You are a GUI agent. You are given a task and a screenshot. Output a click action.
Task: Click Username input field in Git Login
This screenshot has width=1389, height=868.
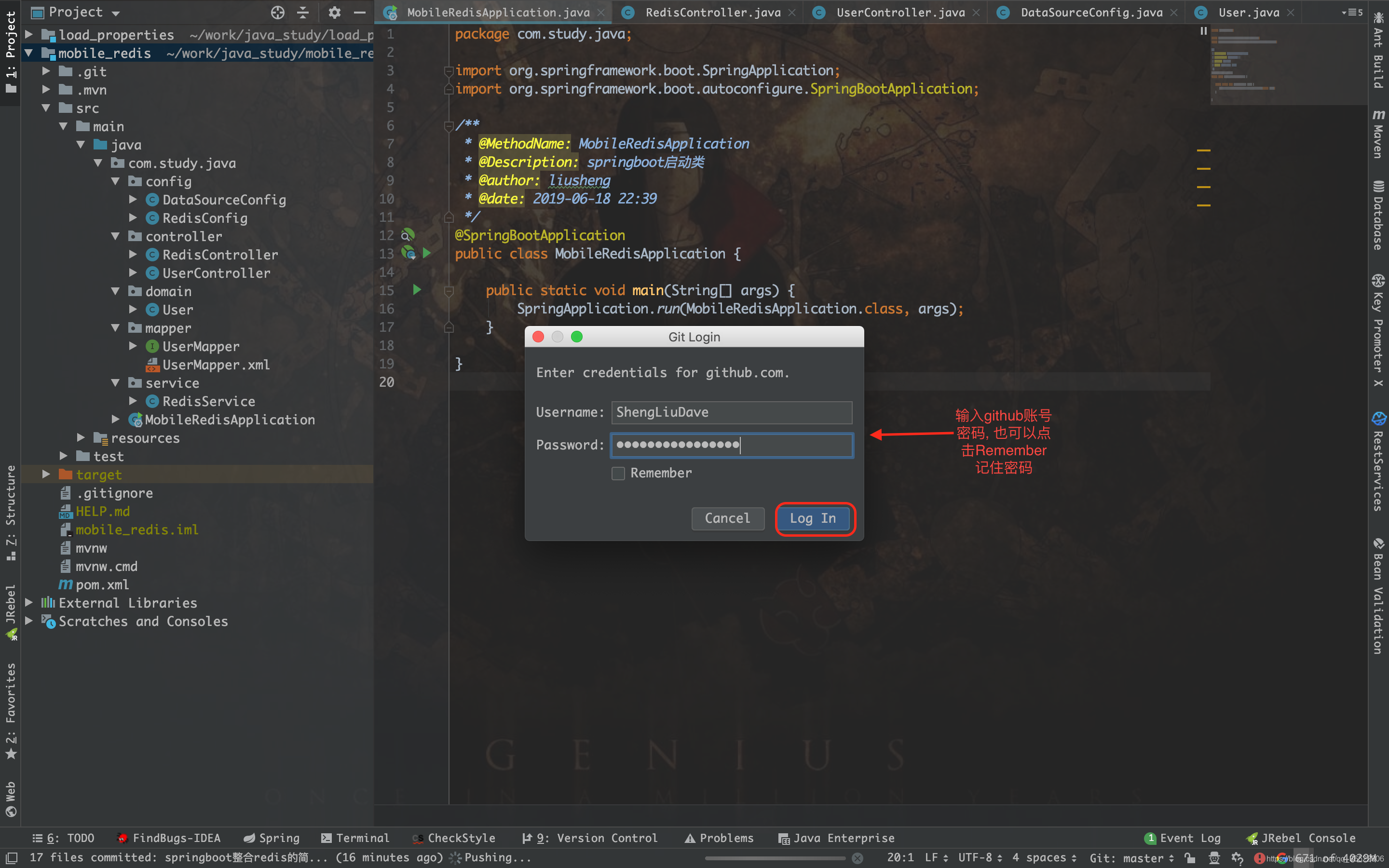731,410
